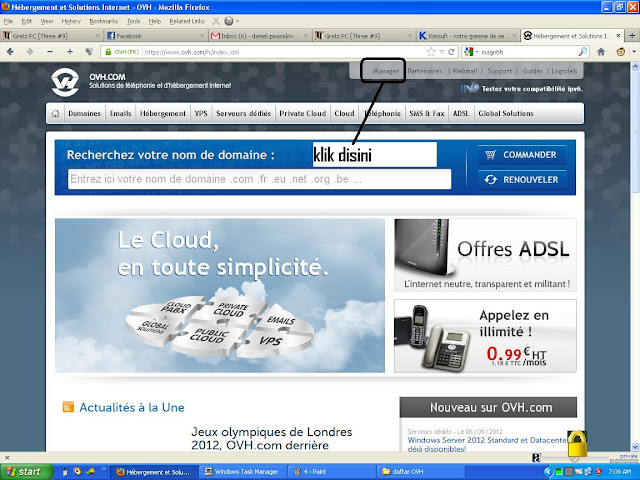The image size is (640, 480).
Task: Open the History menu
Action: (71, 21)
